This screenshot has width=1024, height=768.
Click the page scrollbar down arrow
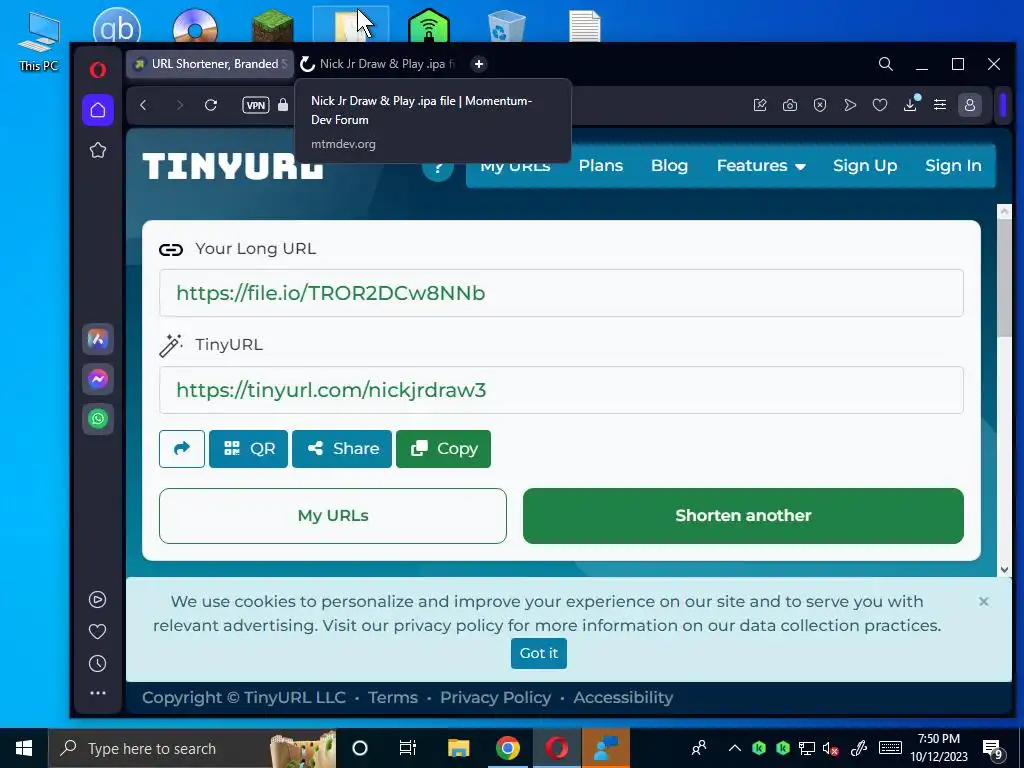tap(1004, 569)
